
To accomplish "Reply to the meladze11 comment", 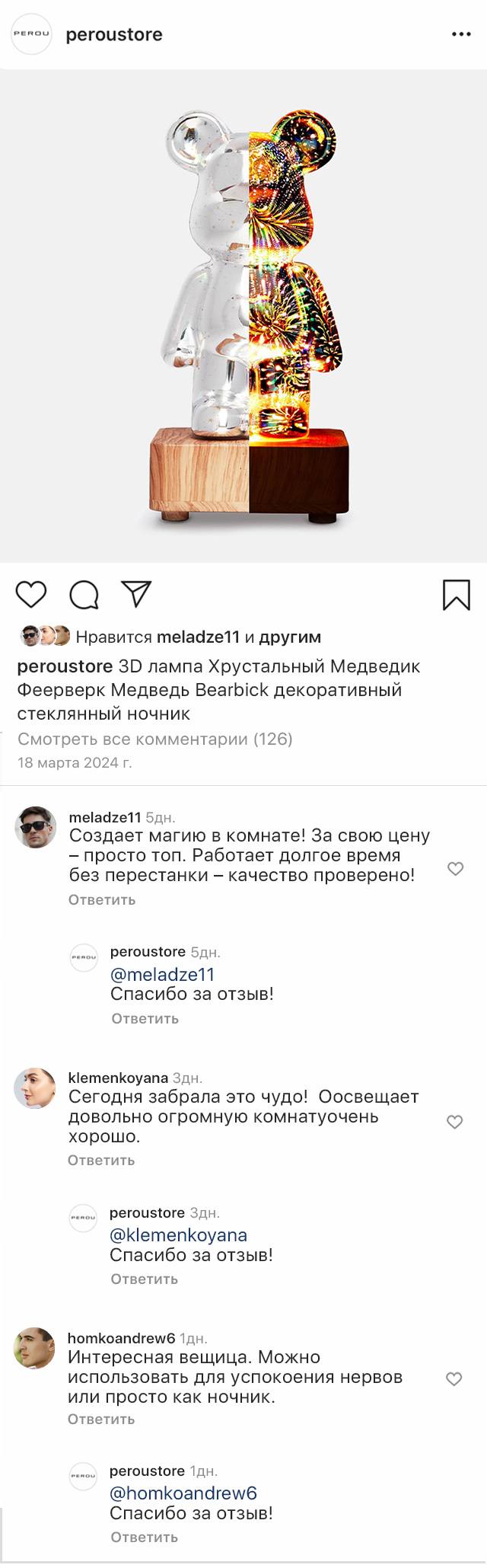I will [x=102, y=899].
